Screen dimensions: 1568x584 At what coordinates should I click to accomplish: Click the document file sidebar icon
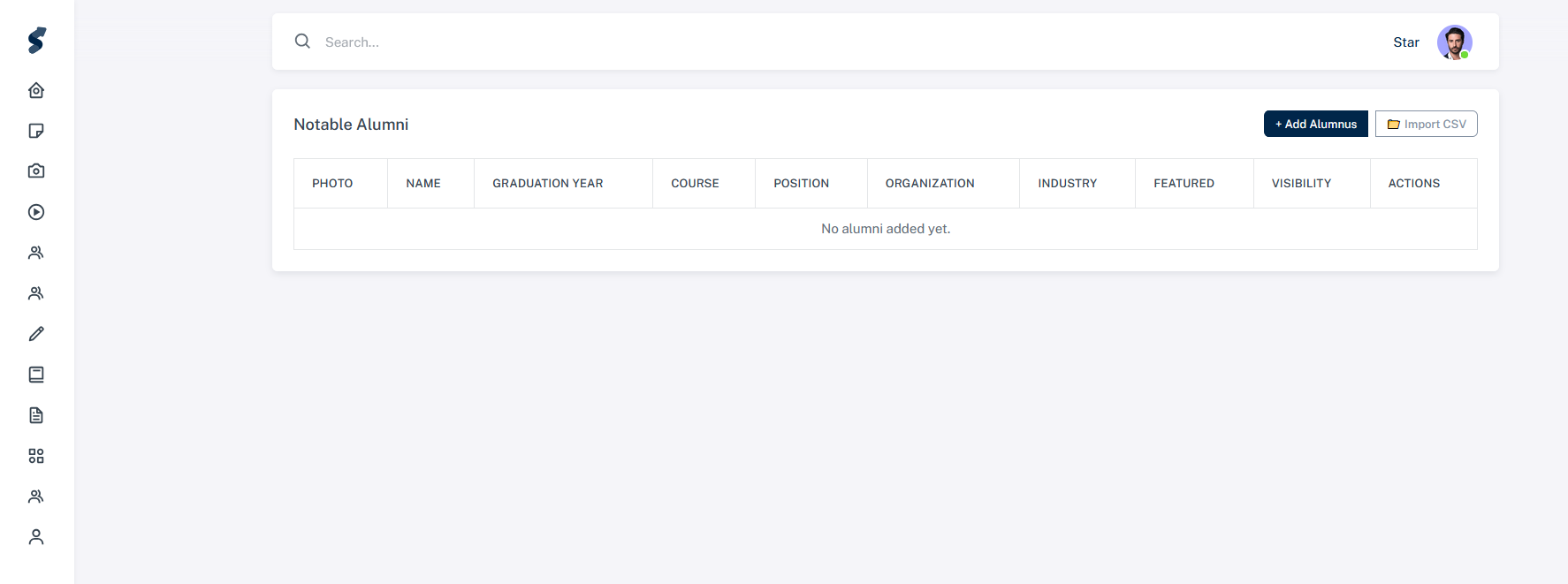point(36,415)
